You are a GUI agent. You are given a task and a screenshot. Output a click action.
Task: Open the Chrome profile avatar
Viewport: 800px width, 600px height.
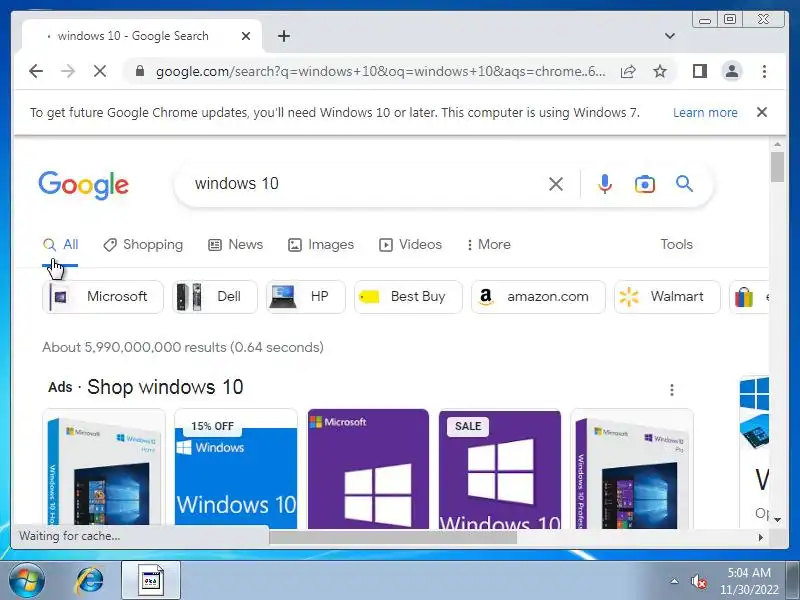pos(732,71)
